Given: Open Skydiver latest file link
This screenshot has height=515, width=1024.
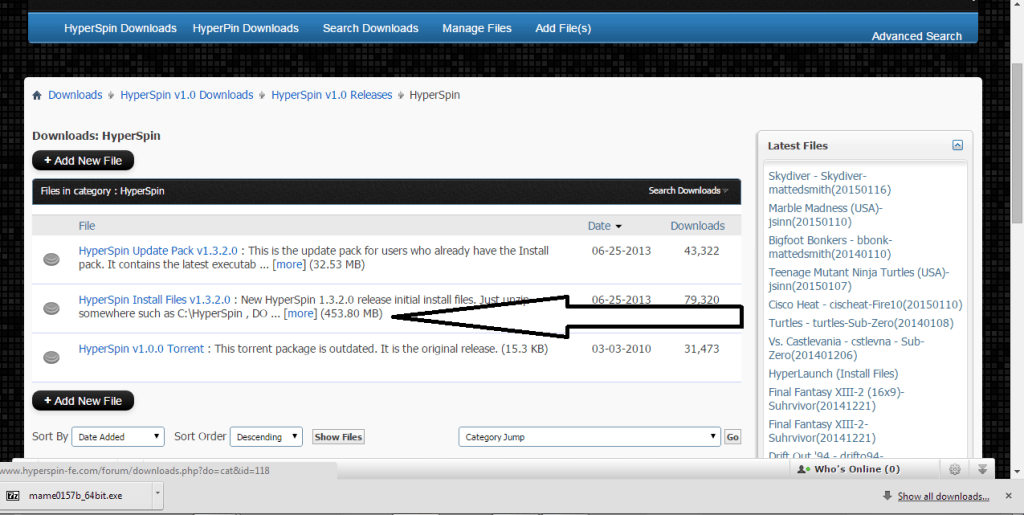Looking at the screenshot, I should (829, 183).
